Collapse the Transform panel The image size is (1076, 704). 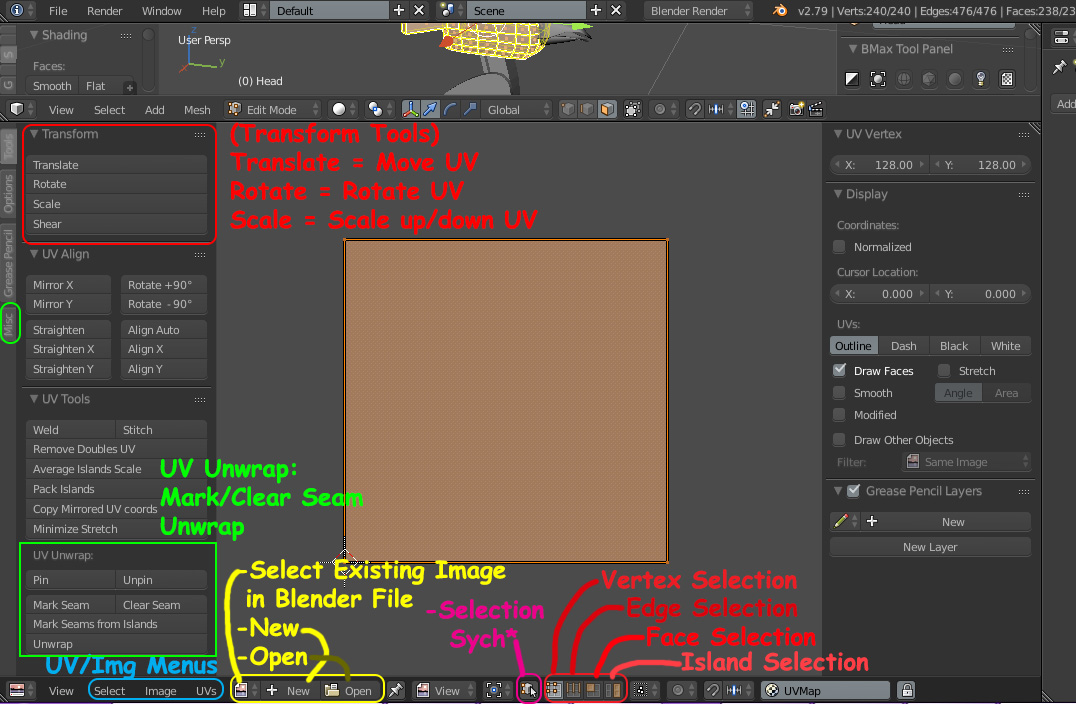34,134
